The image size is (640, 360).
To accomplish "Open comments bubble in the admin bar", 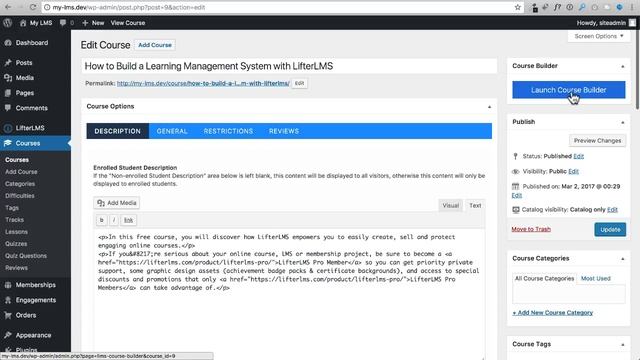I will (63, 23).
